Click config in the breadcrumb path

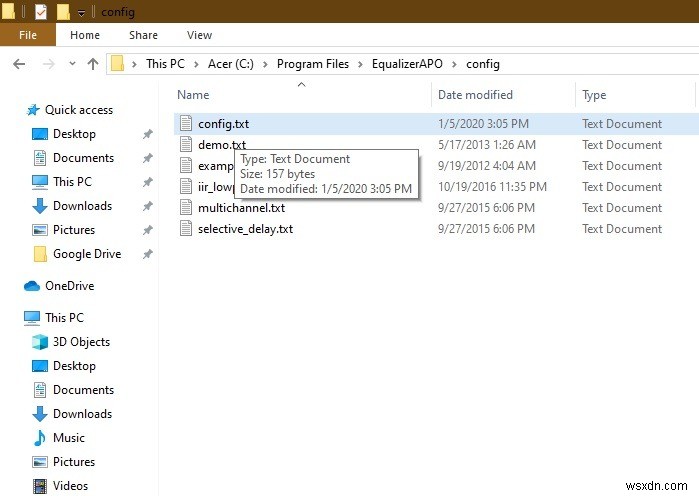point(482,64)
